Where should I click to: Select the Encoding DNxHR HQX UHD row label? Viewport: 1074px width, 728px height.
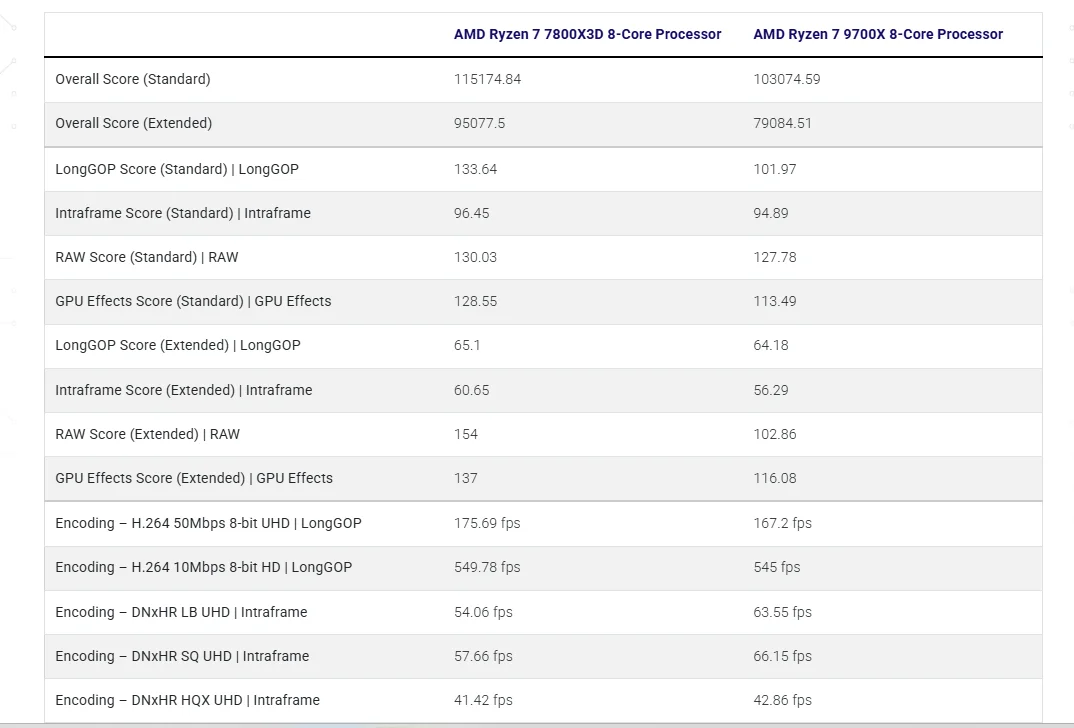(187, 700)
